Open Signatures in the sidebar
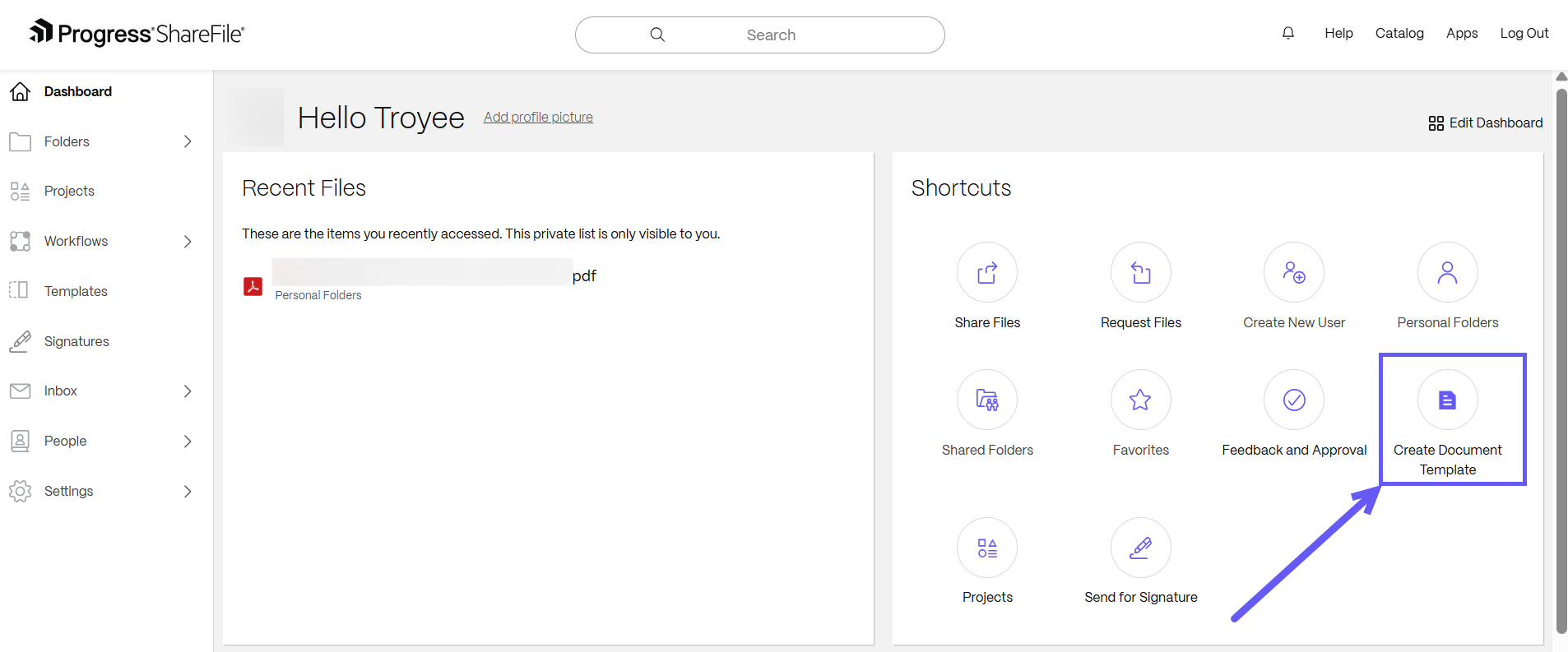This screenshot has width=1568, height=652. point(77,341)
